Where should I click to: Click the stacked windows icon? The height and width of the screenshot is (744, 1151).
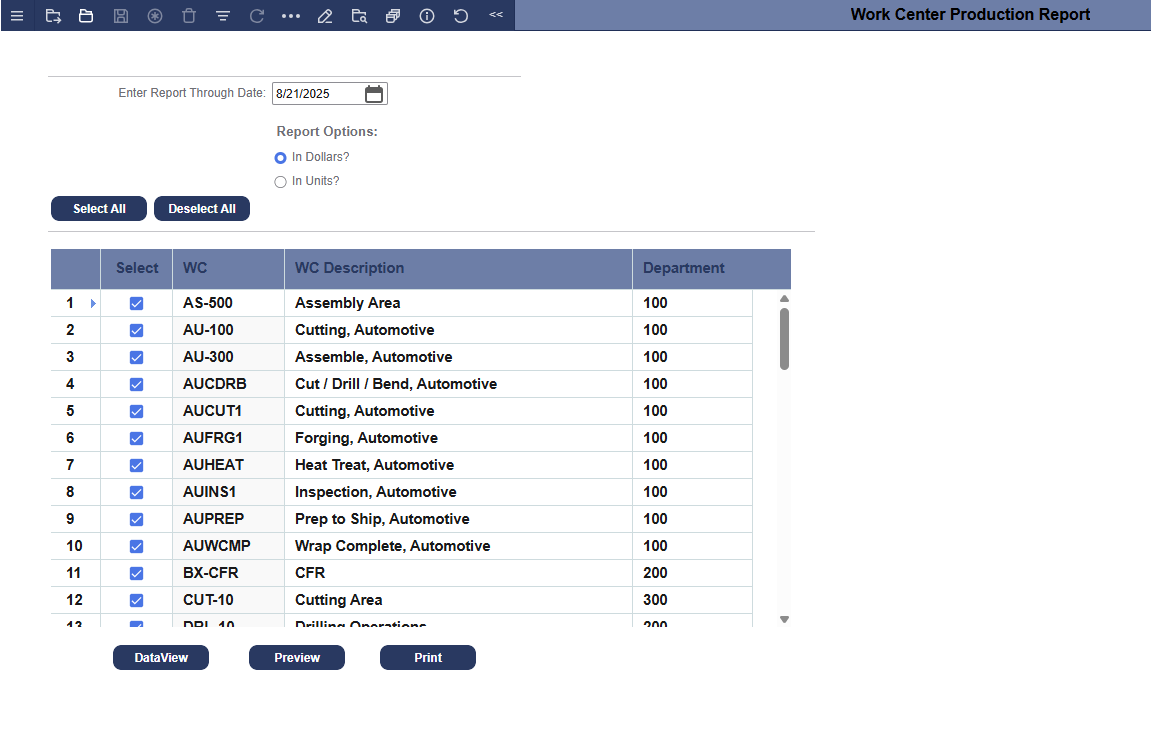393,16
